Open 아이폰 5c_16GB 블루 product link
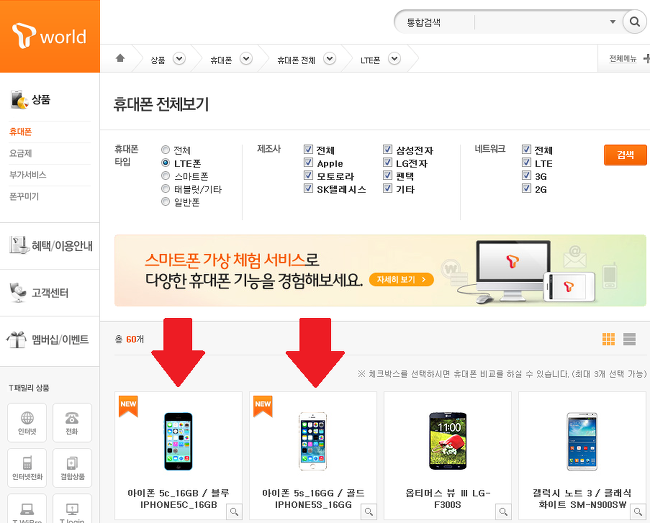 pos(178,499)
